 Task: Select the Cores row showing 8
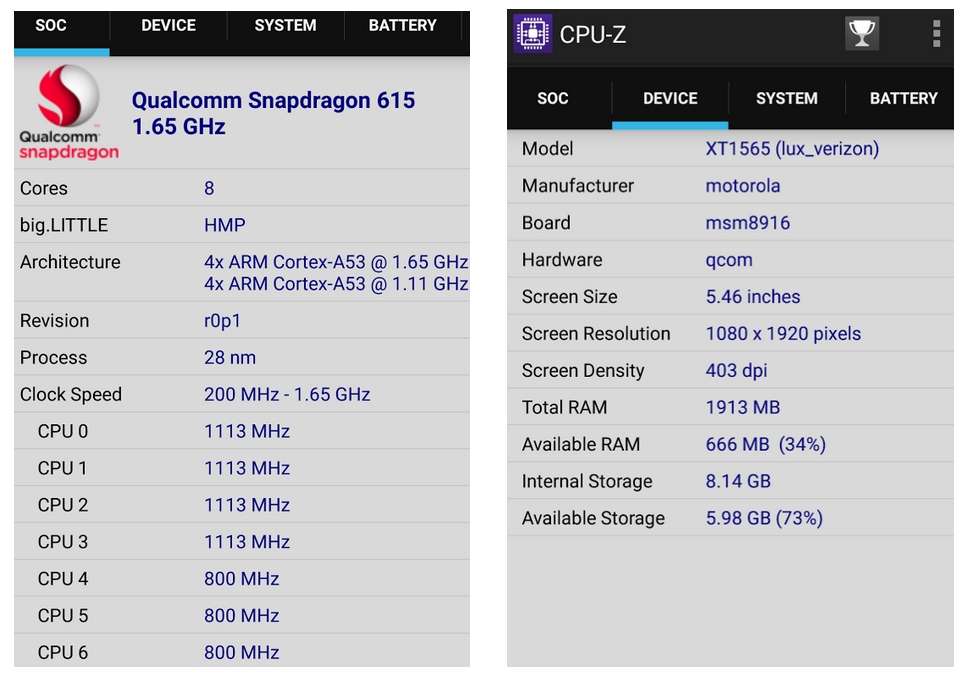coord(242,188)
